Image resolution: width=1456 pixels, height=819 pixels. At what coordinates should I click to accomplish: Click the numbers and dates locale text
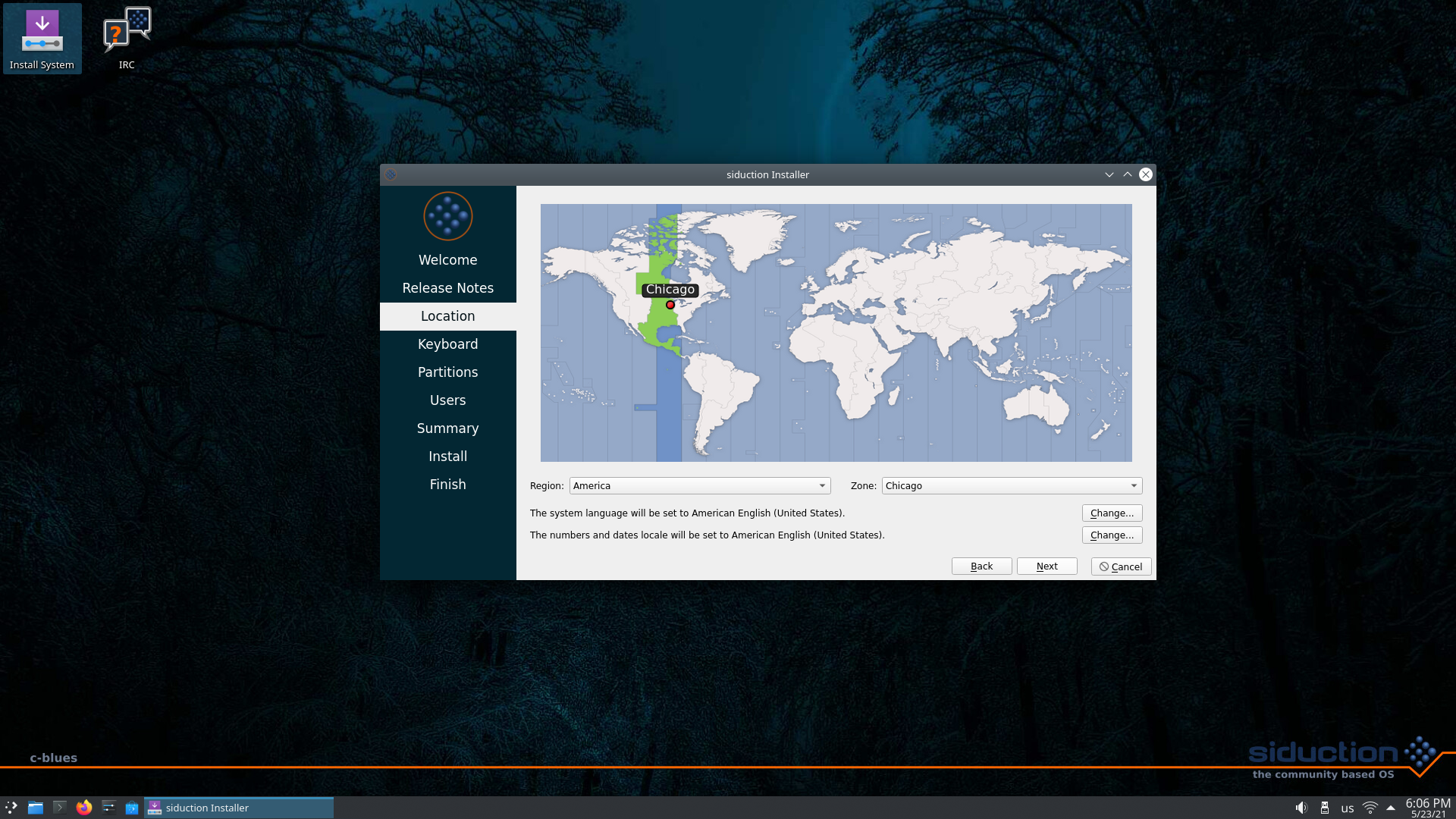point(707,535)
